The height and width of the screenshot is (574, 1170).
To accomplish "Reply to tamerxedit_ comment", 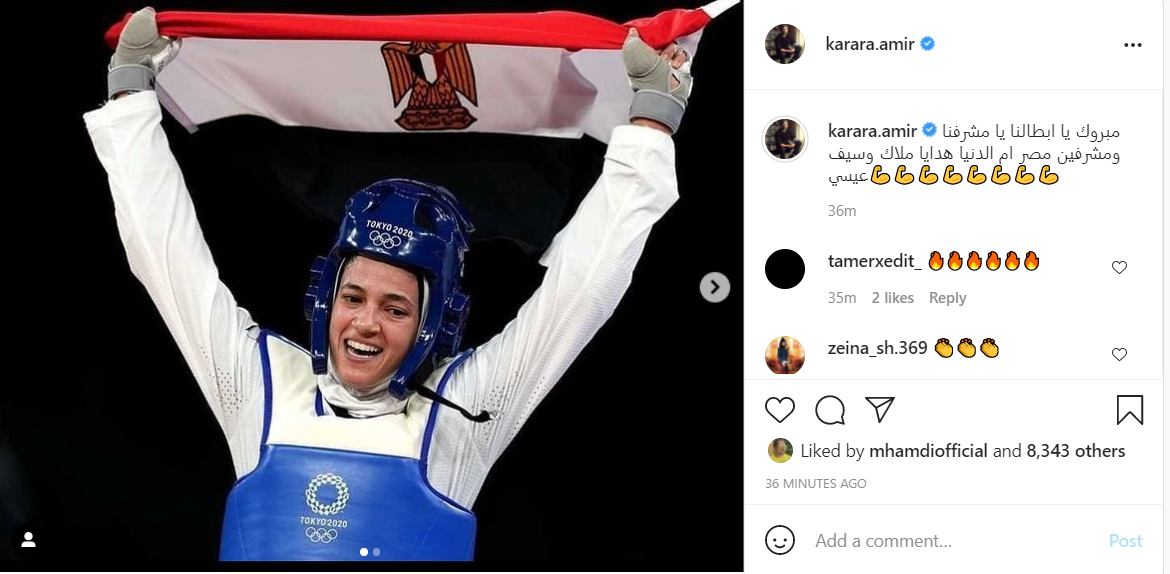I will tap(947, 298).
